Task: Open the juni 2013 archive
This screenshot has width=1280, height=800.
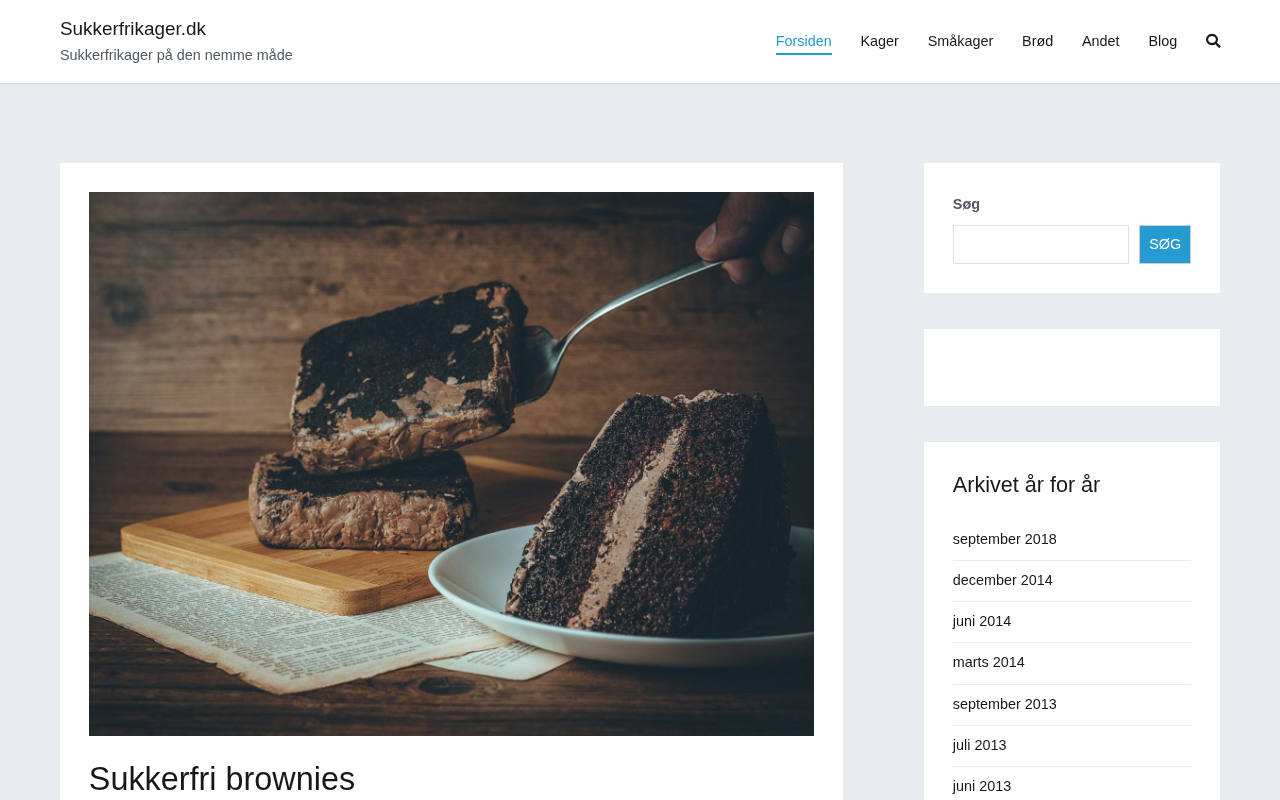Action: [982, 786]
